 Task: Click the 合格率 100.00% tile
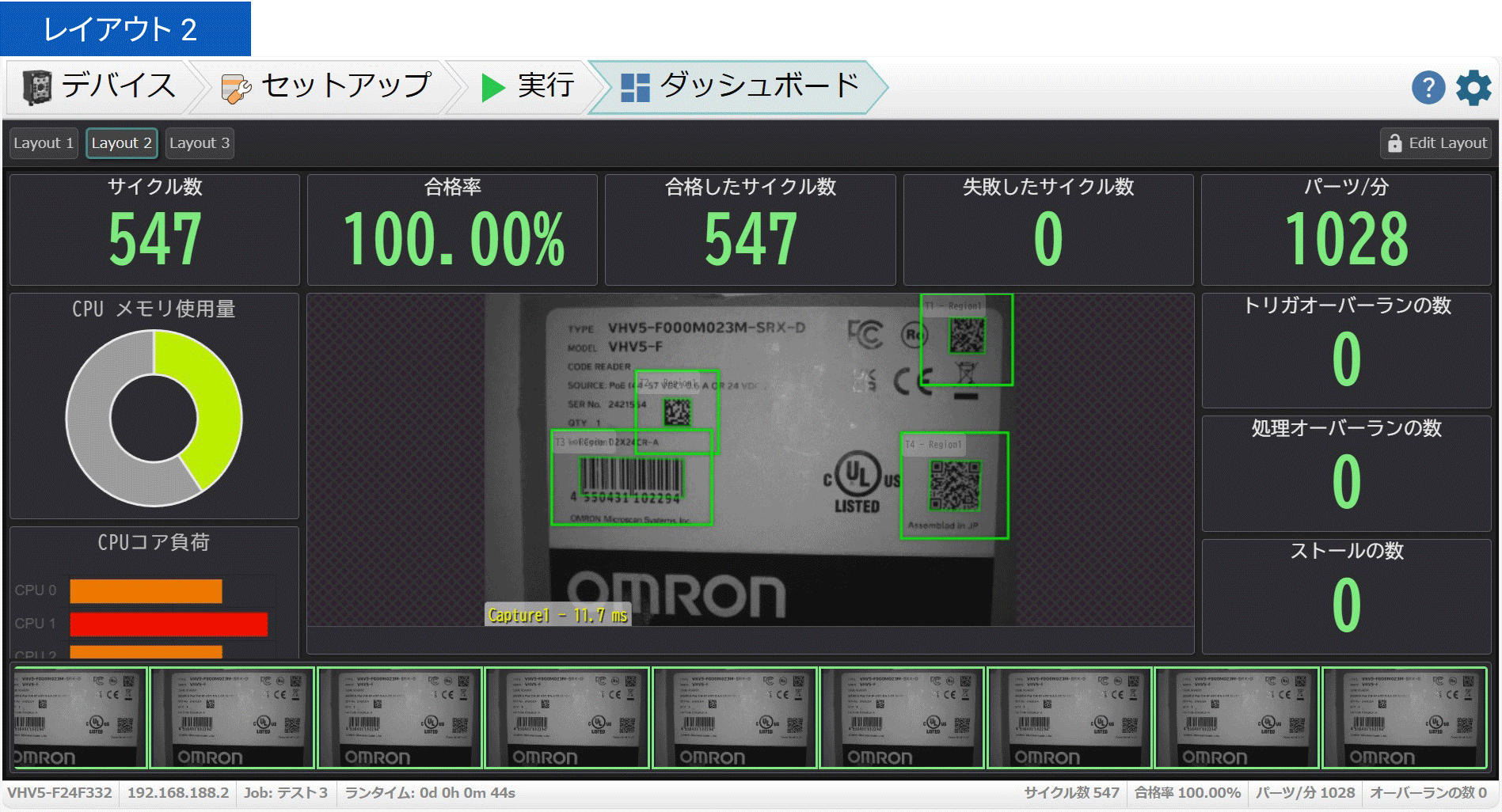pyautogui.click(x=452, y=230)
